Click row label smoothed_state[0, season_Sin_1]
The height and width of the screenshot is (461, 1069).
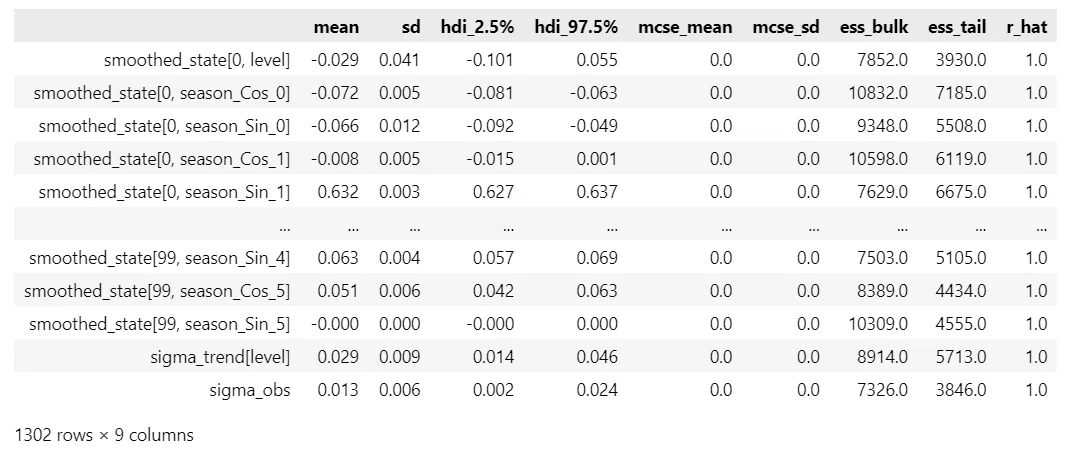point(164,192)
